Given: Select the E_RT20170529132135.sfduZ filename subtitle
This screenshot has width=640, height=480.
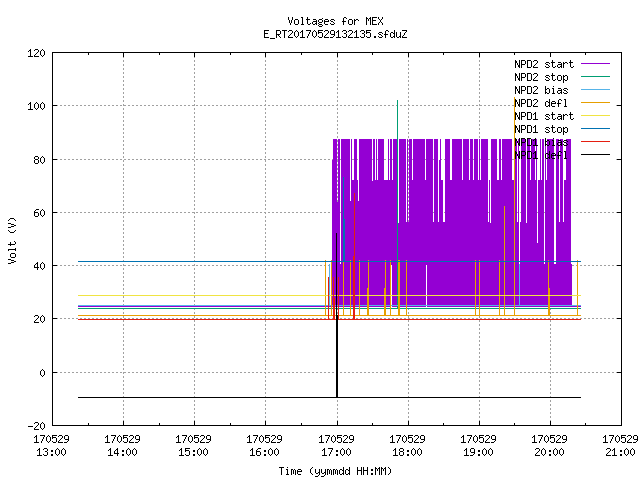Looking at the screenshot, I should pyautogui.click(x=335, y=34).
